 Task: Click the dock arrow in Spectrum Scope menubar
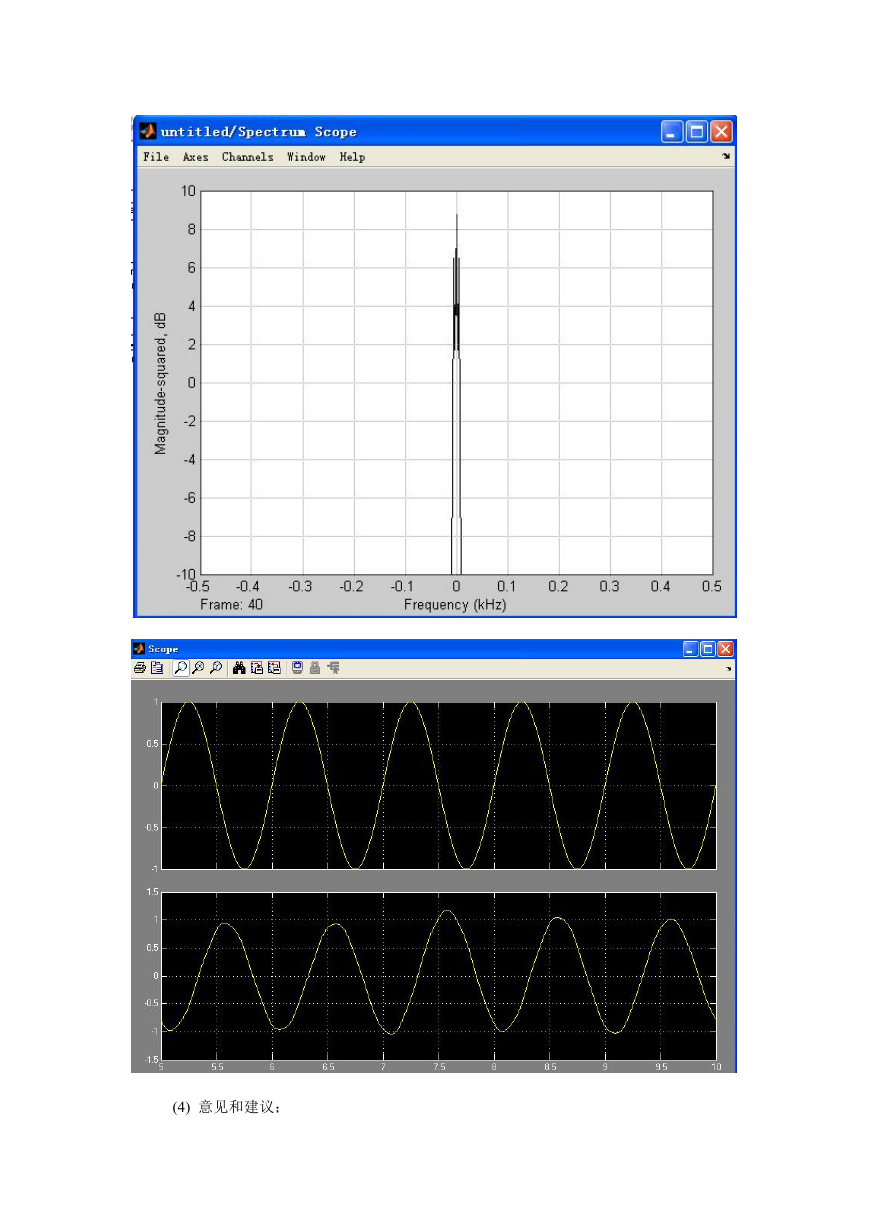tap(726, 156)
